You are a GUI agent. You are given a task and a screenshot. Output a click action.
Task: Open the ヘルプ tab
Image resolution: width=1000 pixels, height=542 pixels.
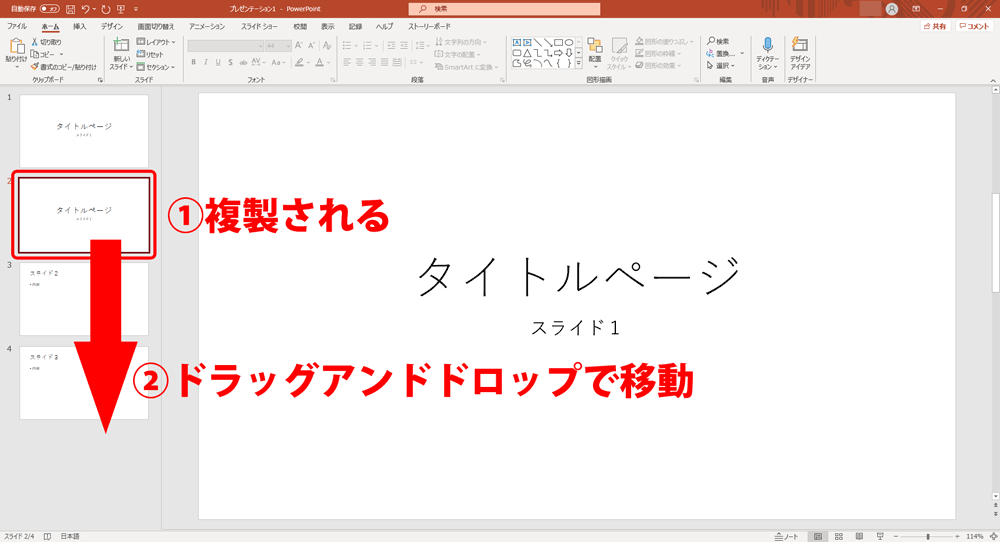click(384, 27)
